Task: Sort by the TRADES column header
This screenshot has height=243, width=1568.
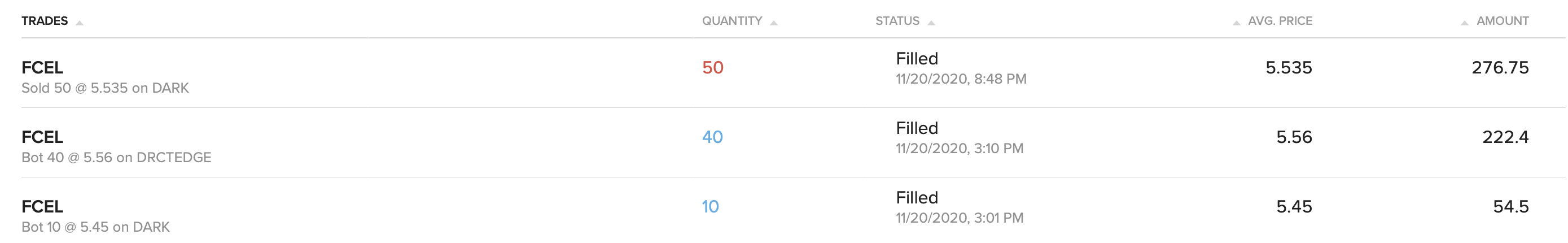Action: (45, 21)
